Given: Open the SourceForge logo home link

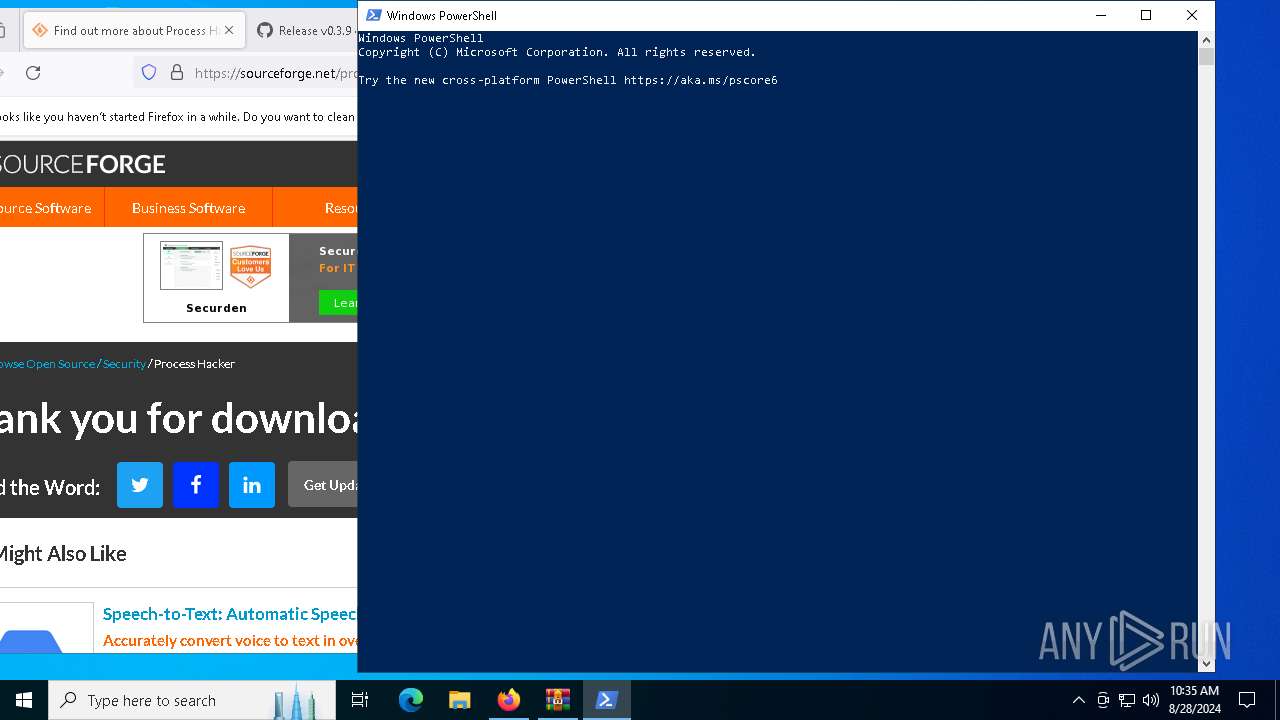Looking at the screenshot, I should (x=83, y=164).
